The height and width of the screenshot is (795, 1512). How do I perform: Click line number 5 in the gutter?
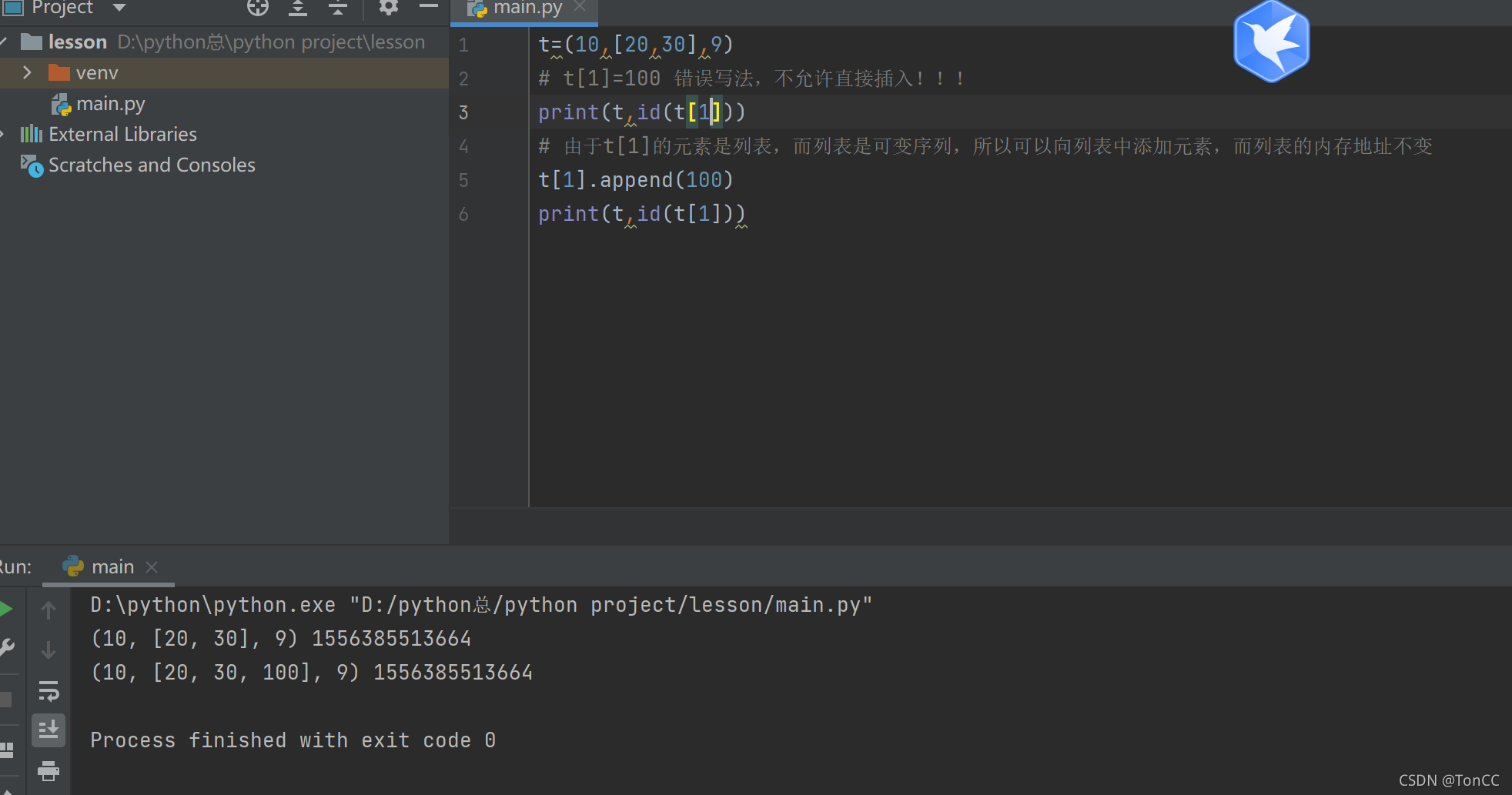coord(463,180)
